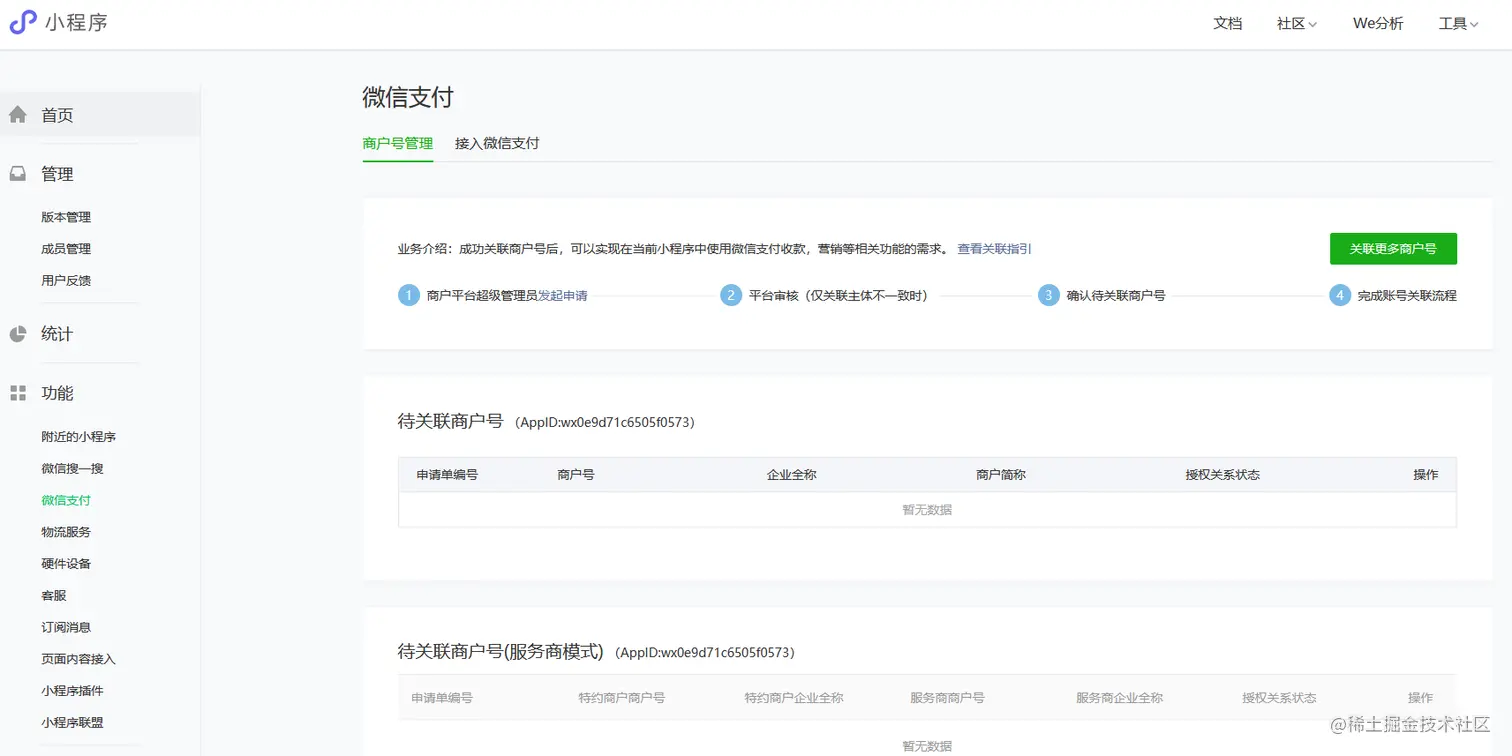This screenshot has height=756, width=1512.
Task: Open 订阅消息 in the sidebar
Action: click(x=66, y=628)
